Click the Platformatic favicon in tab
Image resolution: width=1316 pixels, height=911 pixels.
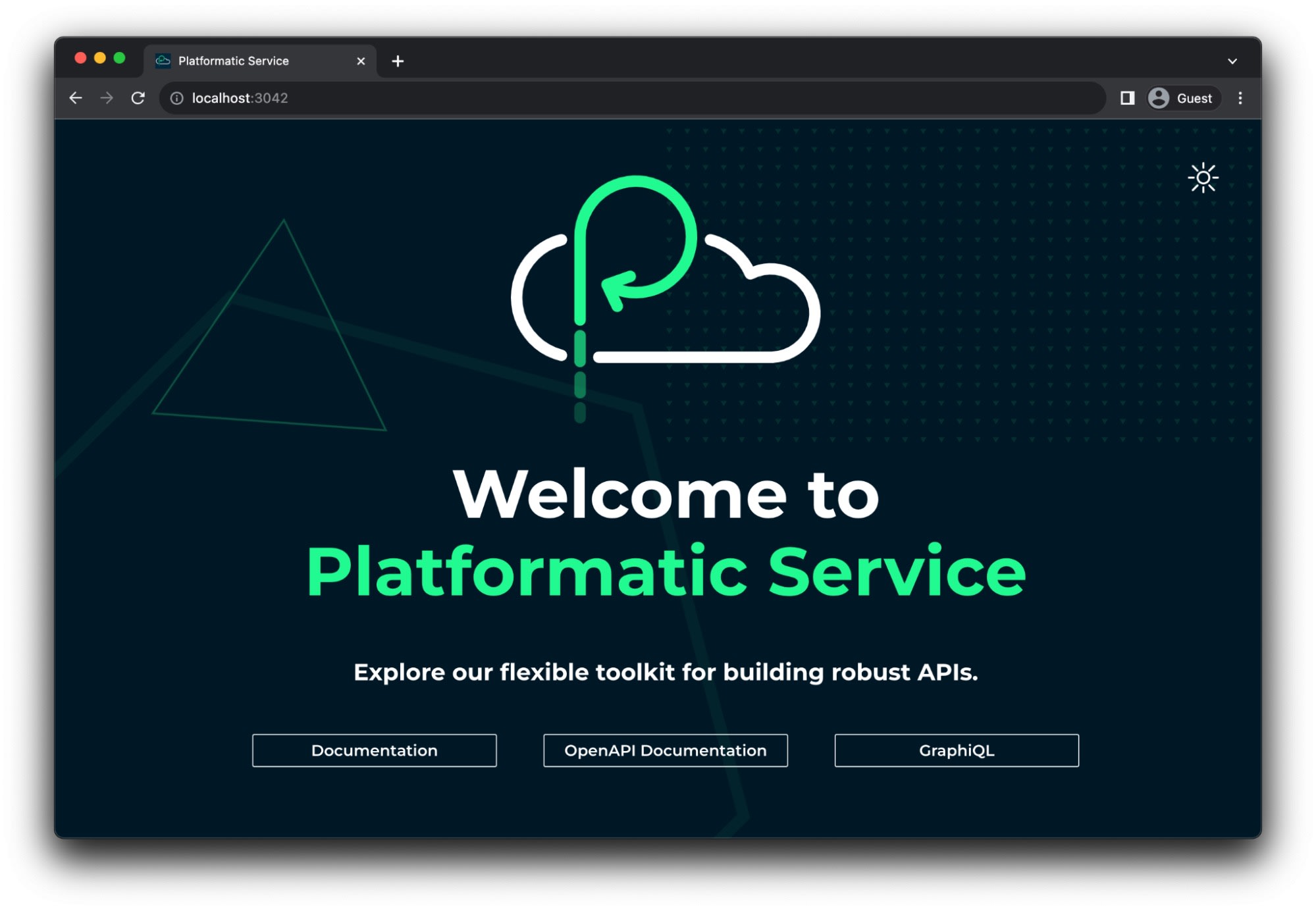163,61
